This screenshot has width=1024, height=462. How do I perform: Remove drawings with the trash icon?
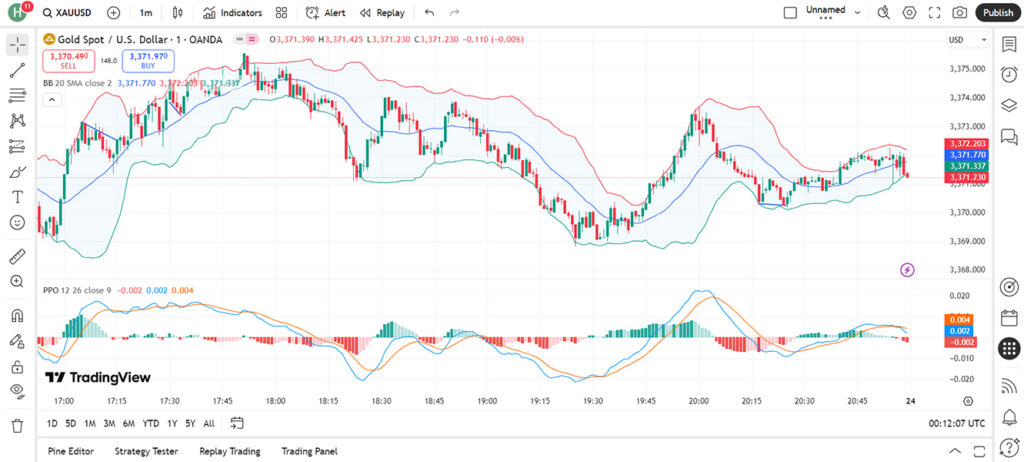(x=18, y=425)
